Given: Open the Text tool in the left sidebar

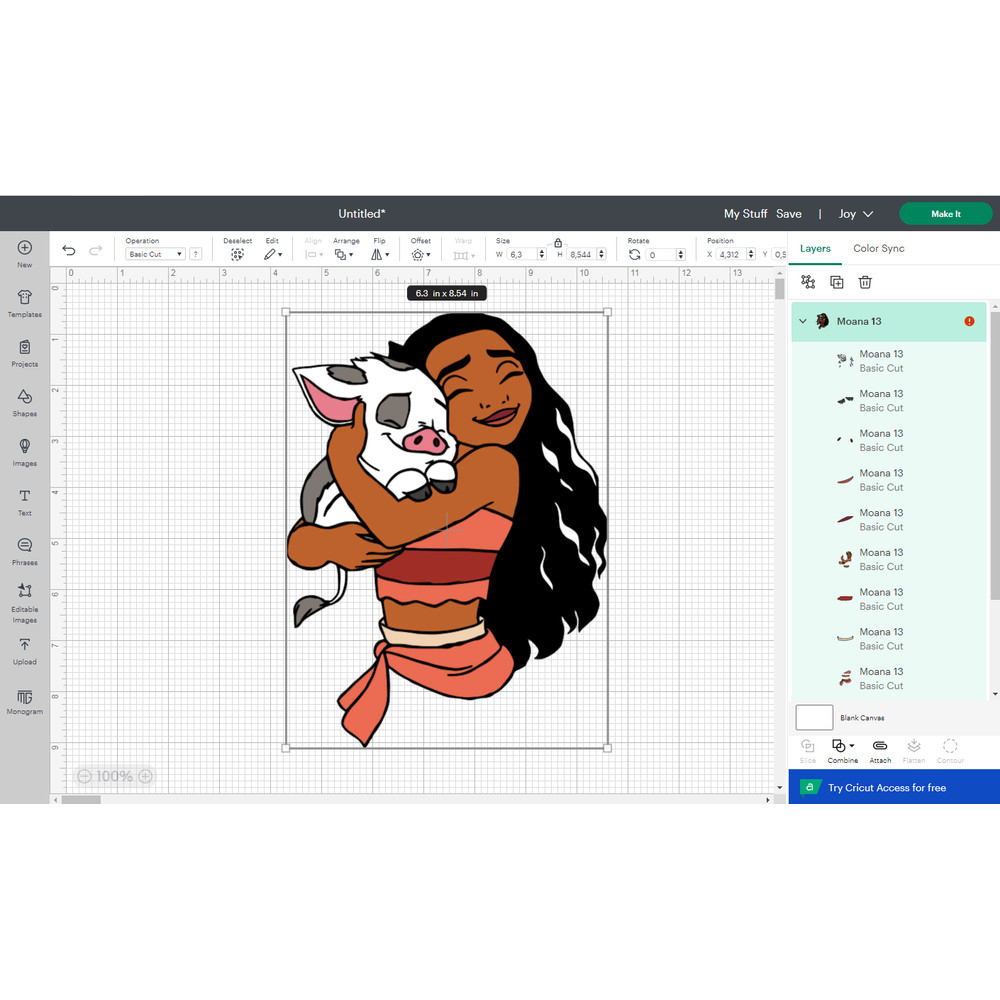Looking at the screenshot, I should click(23, 501).
